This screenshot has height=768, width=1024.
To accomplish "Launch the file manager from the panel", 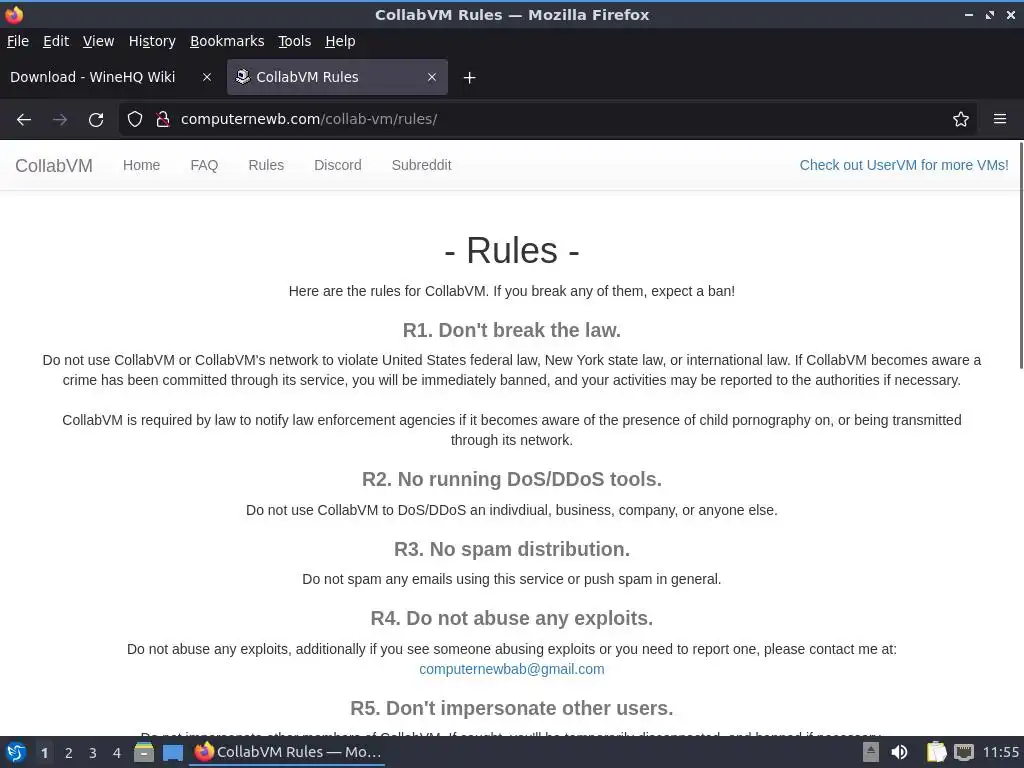I will pyautogui.click(x=144, y=752).
